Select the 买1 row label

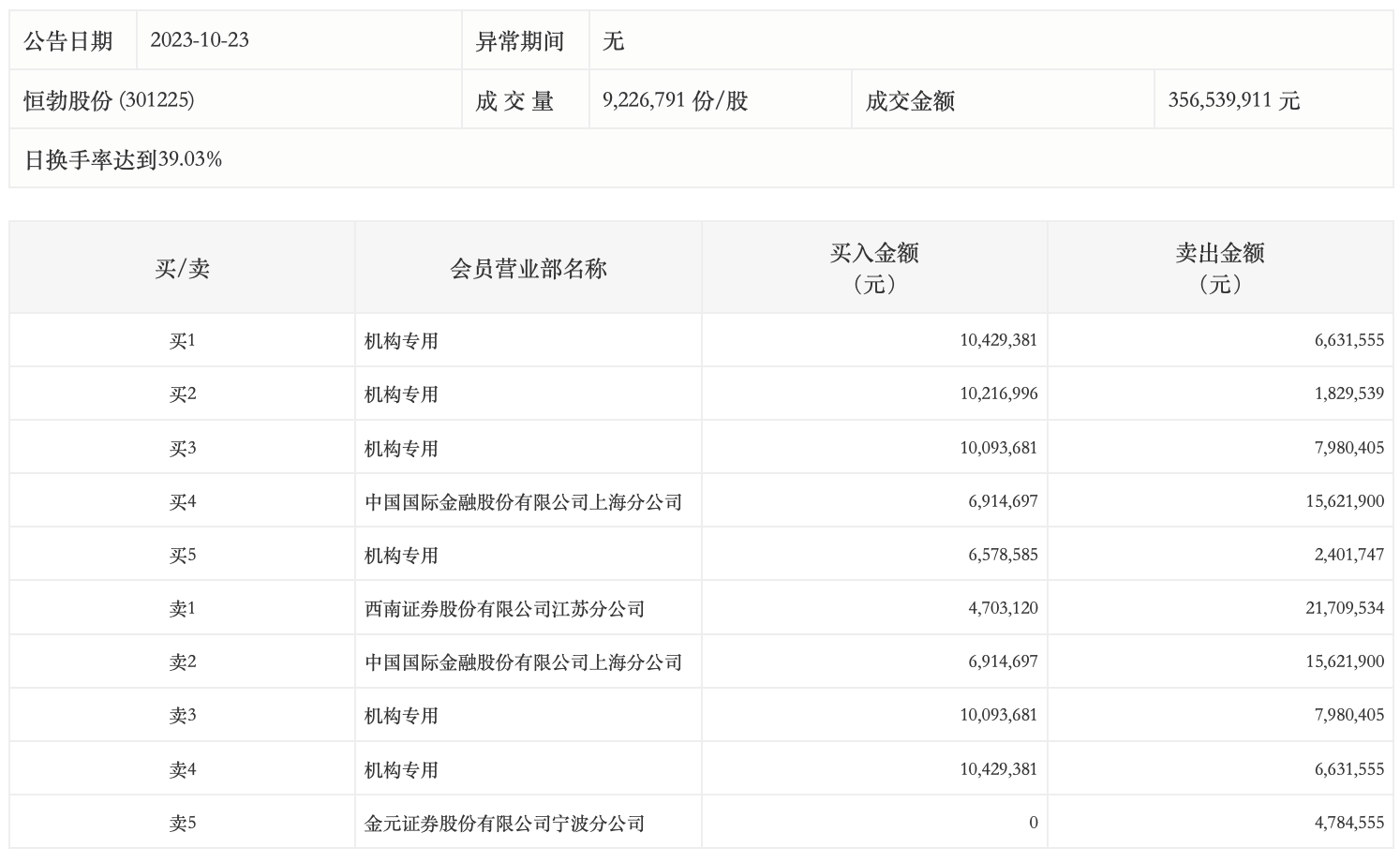click(183, 341)
